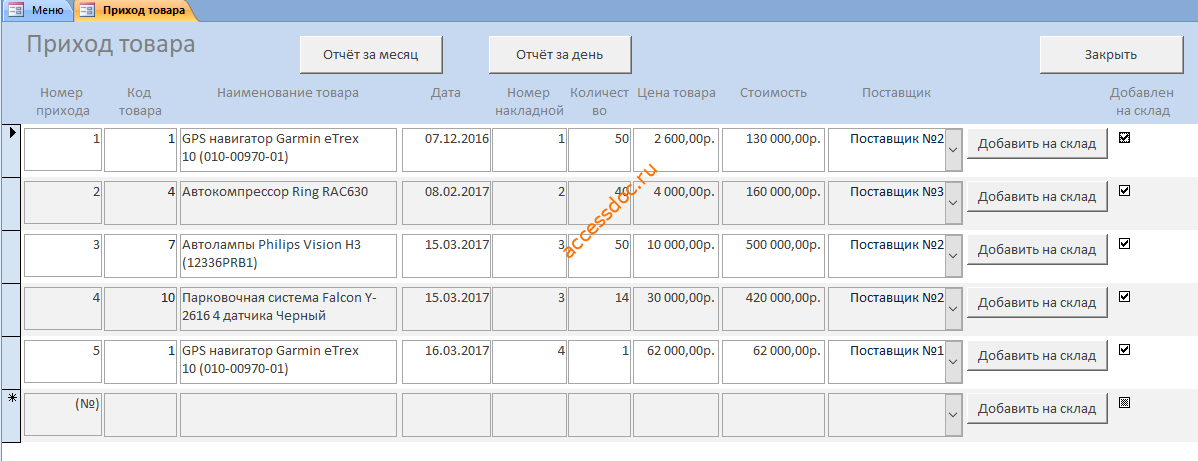Screen dimensions: 1198x461
Task: Click the Меню tab form icon
Action: point(15,11)
